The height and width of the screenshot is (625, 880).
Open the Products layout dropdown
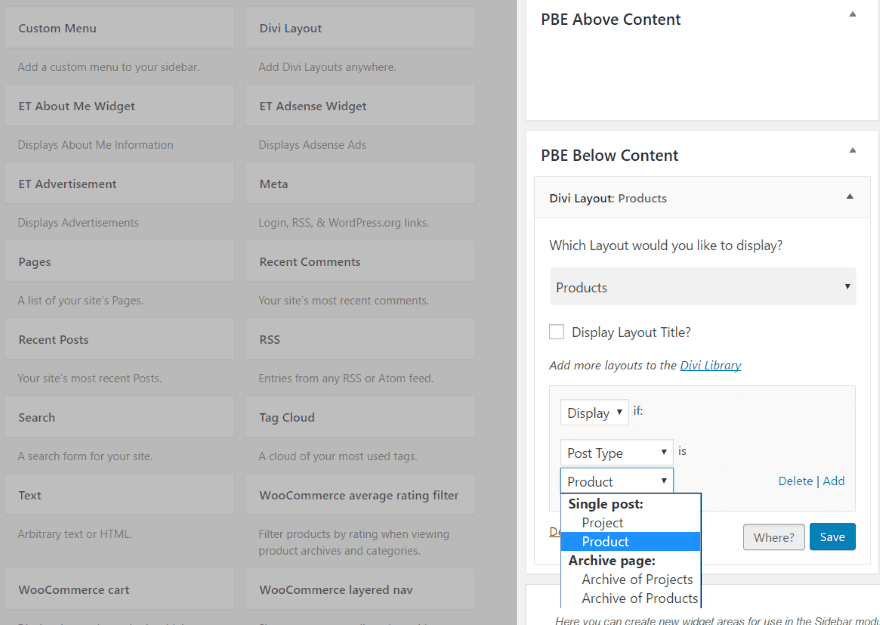click(703, 287)
